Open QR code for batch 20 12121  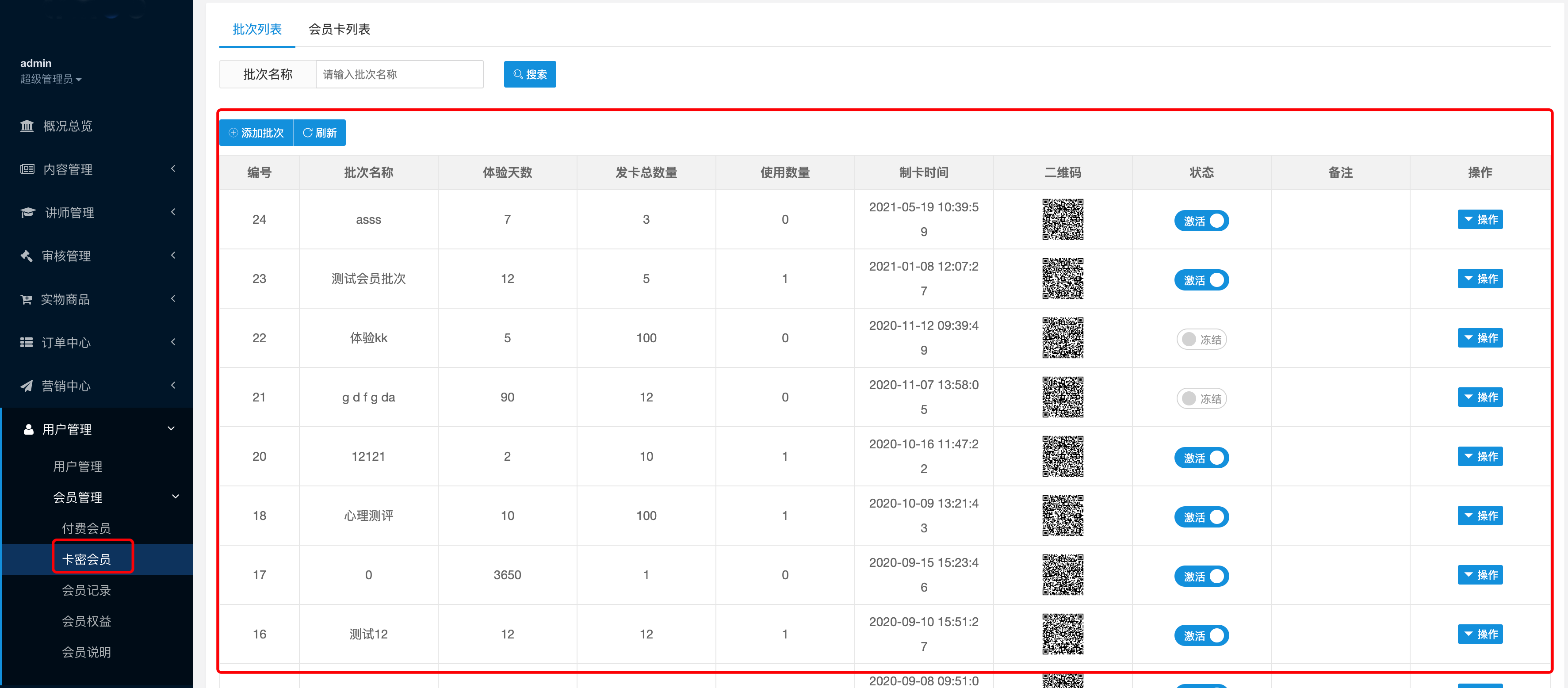[x=1062, y=456]
